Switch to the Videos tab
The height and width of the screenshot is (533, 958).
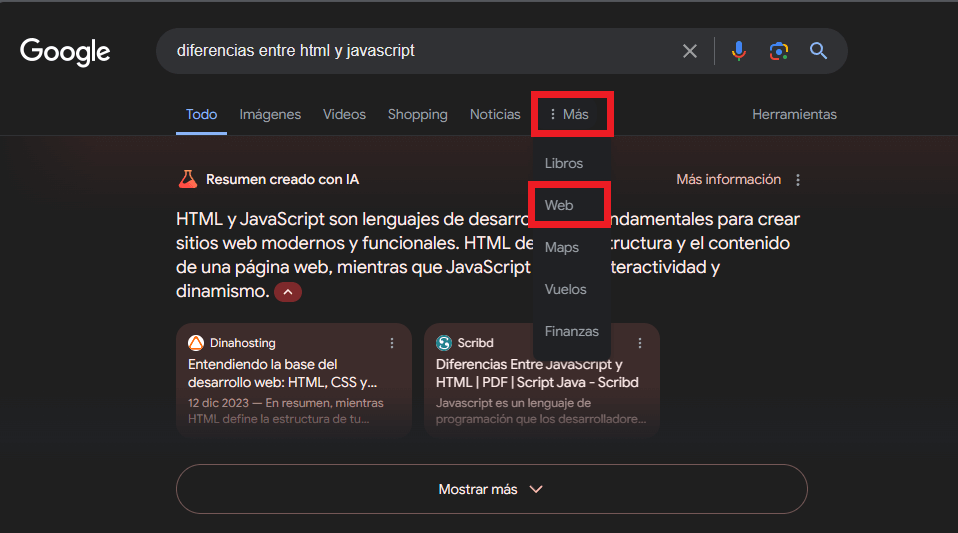344,114
